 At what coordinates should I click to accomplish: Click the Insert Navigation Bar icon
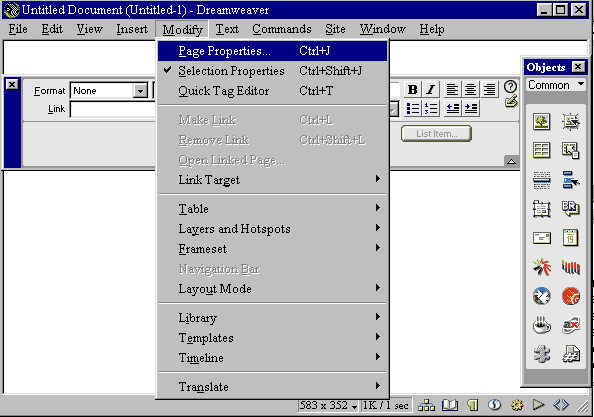pyautogui.click(x=571, y=180)
